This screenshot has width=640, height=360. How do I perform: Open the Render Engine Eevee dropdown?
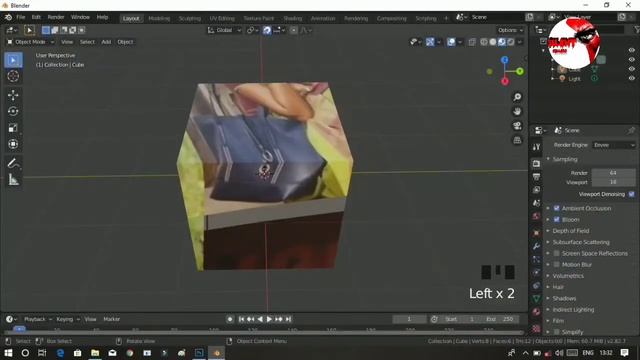click(x=614, y=145)
